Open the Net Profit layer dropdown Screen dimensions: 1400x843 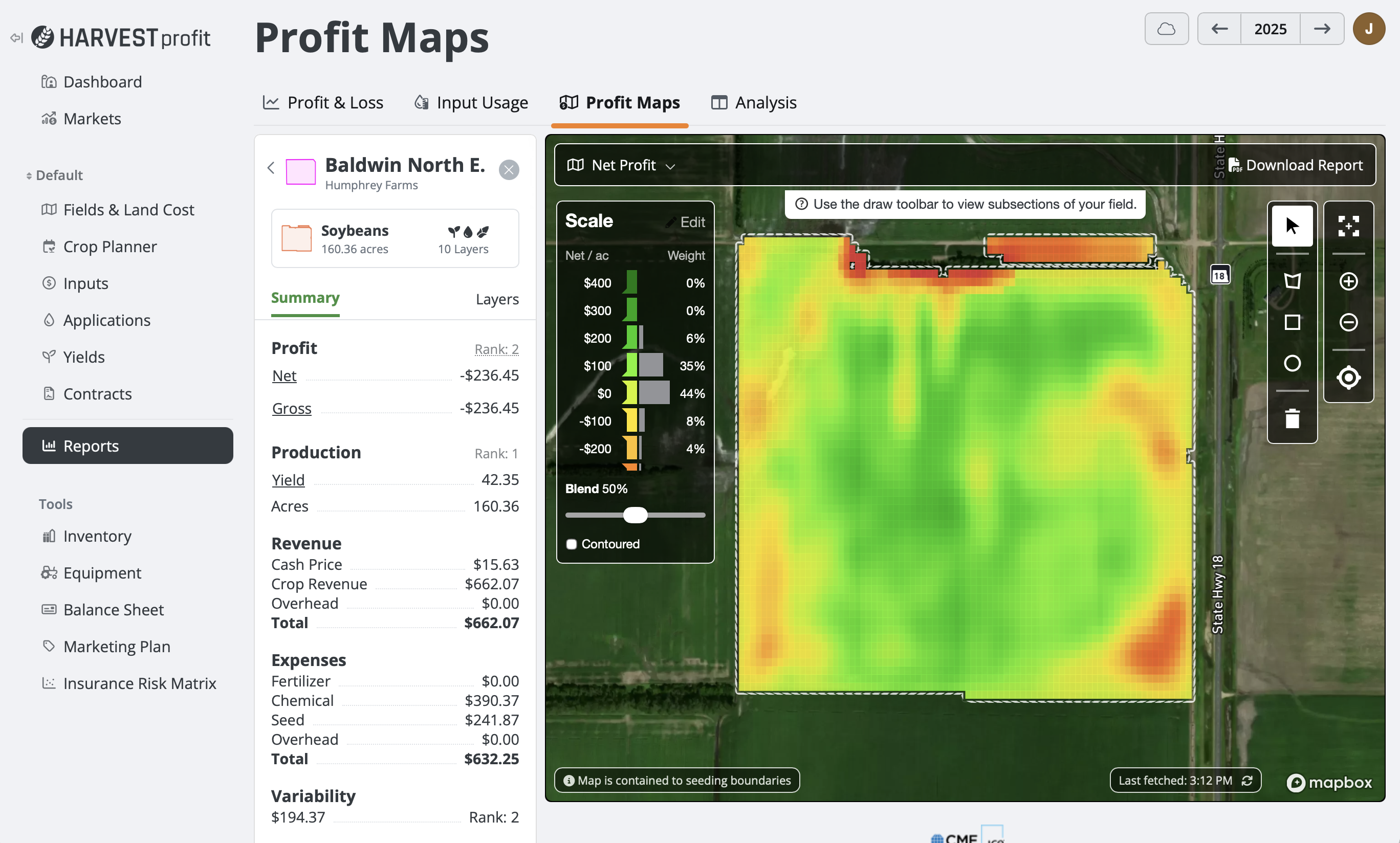pos(621,165)
